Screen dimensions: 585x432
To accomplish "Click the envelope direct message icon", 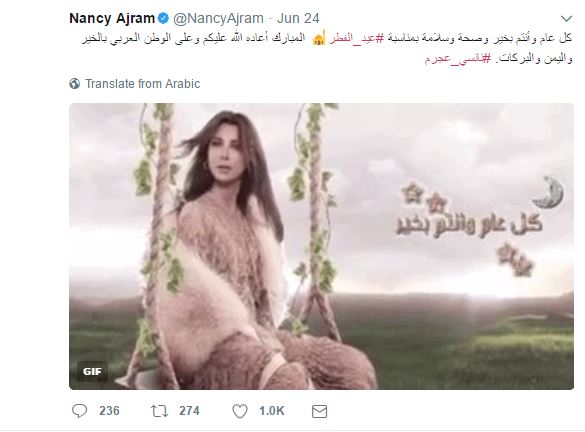I will (x=319, y=411).
